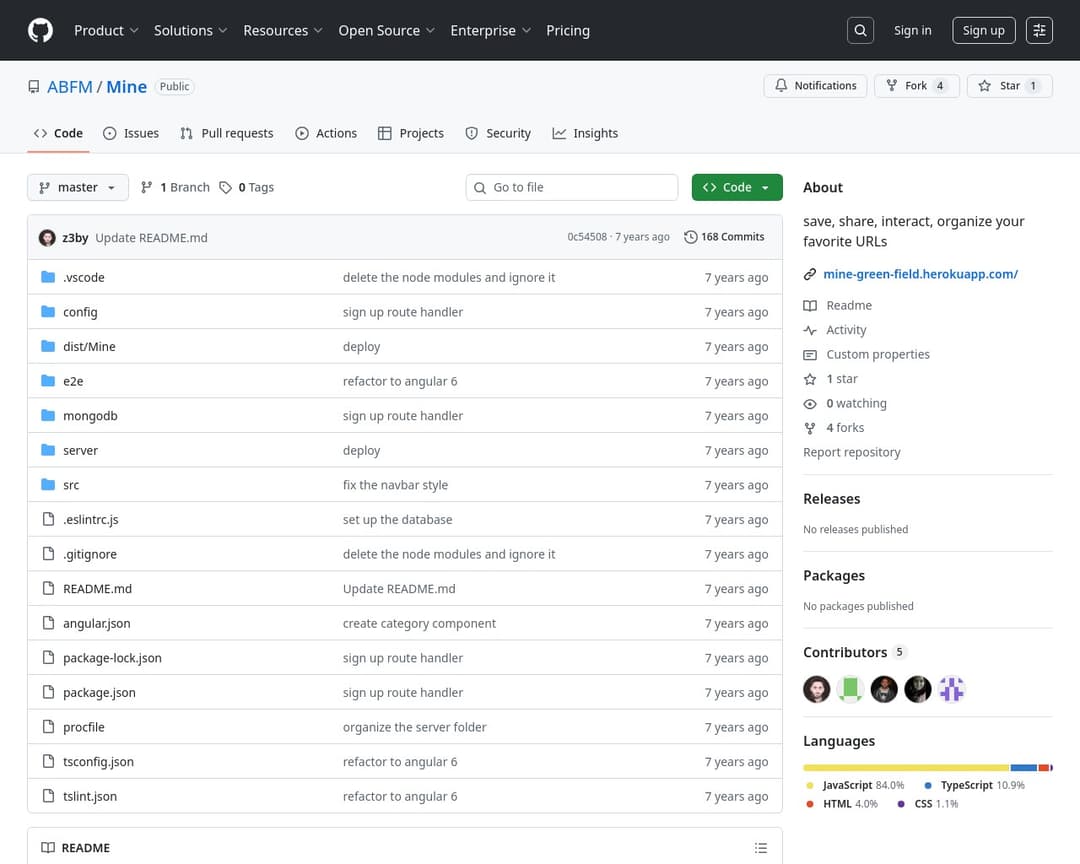1080x864 pixels.
Task: Open the Pull requests tab
Action: coord(227,133)
